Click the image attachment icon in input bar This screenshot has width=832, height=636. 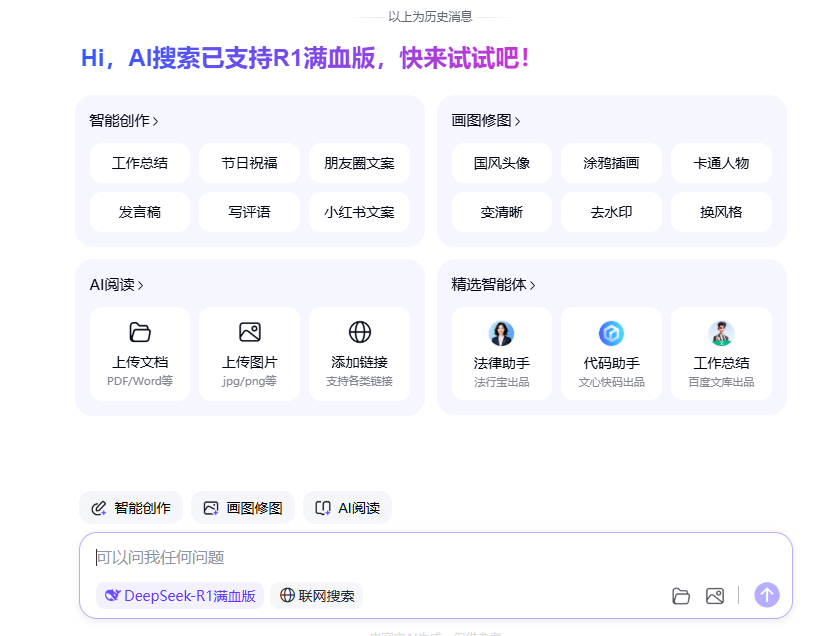[x=715, y=595]
